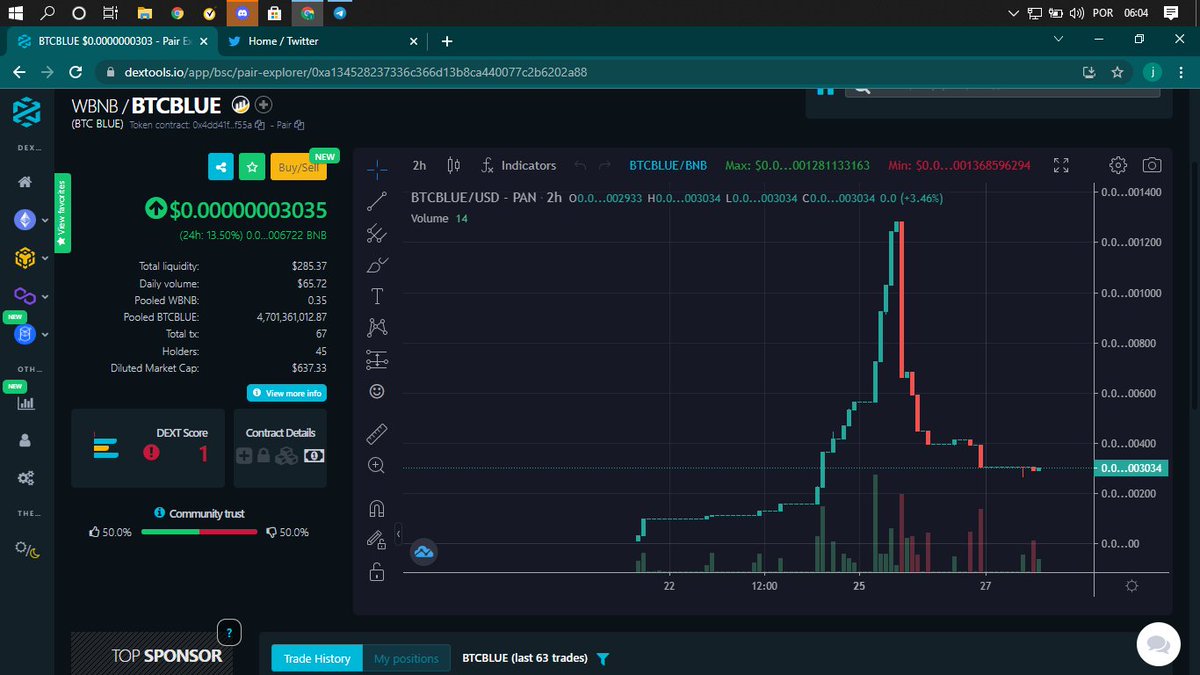Viewport: 1200px width, 675px height.
Task: Copy the pair address
Action: 299,125
